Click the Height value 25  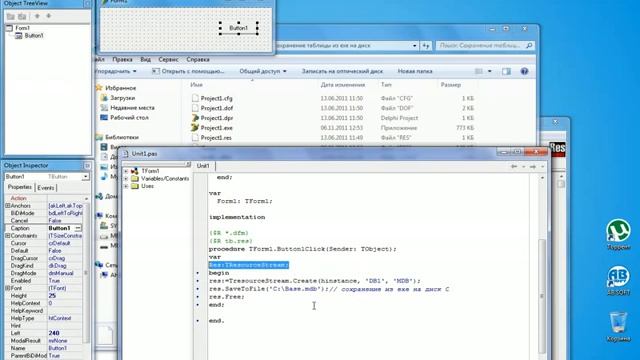[52, 296]
